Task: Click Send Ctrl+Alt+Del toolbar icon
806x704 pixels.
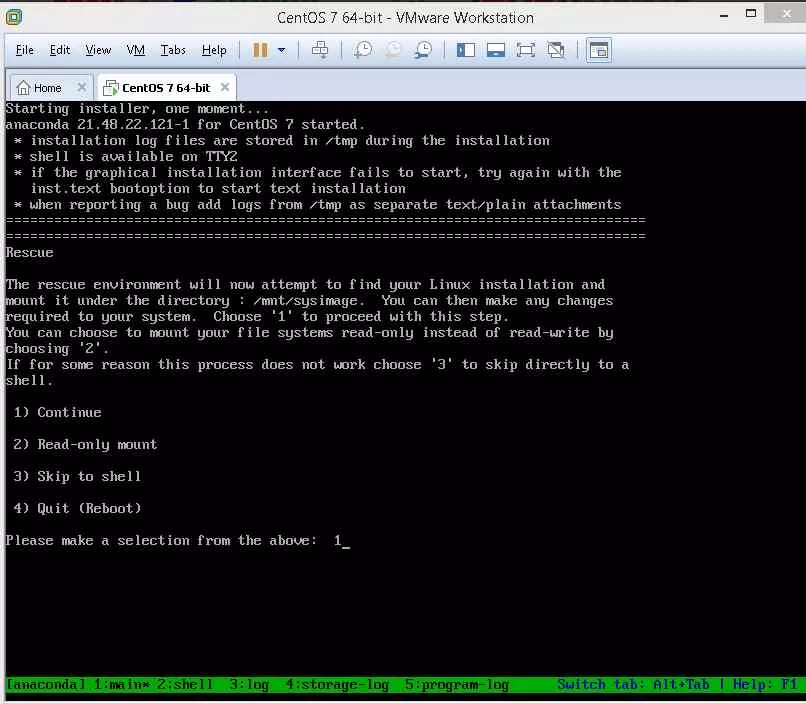Action: [320, 50]
